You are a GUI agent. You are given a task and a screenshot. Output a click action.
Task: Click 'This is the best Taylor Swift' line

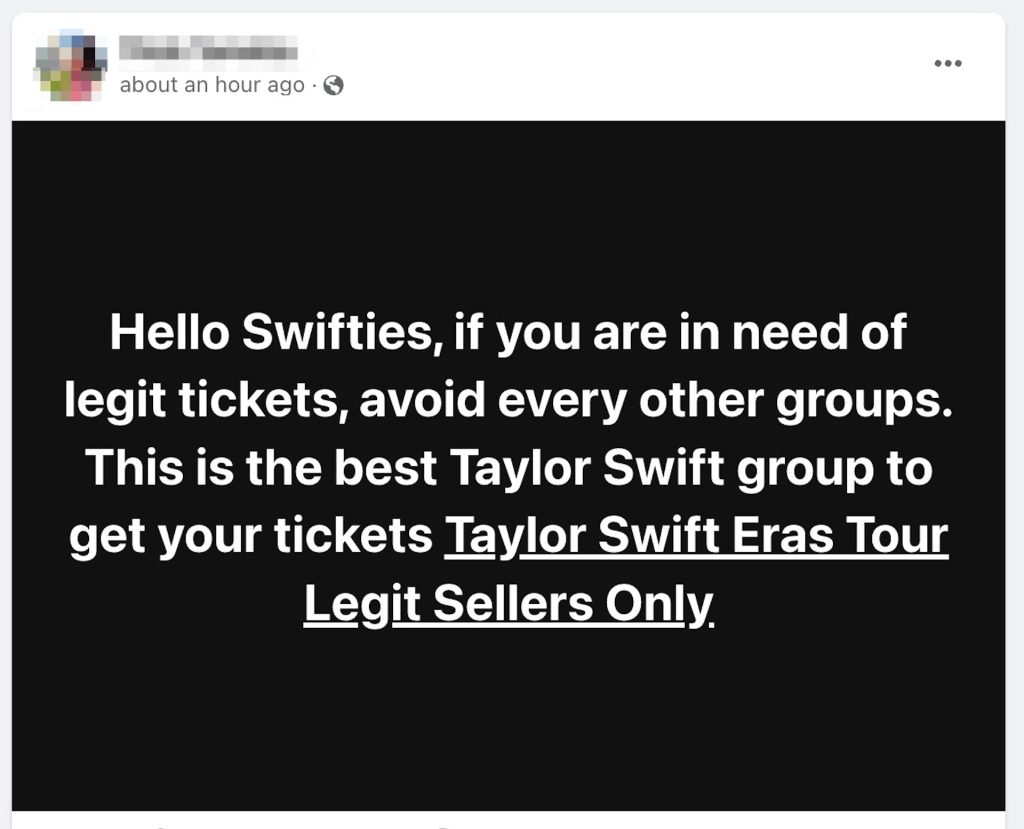click(508, 468)
